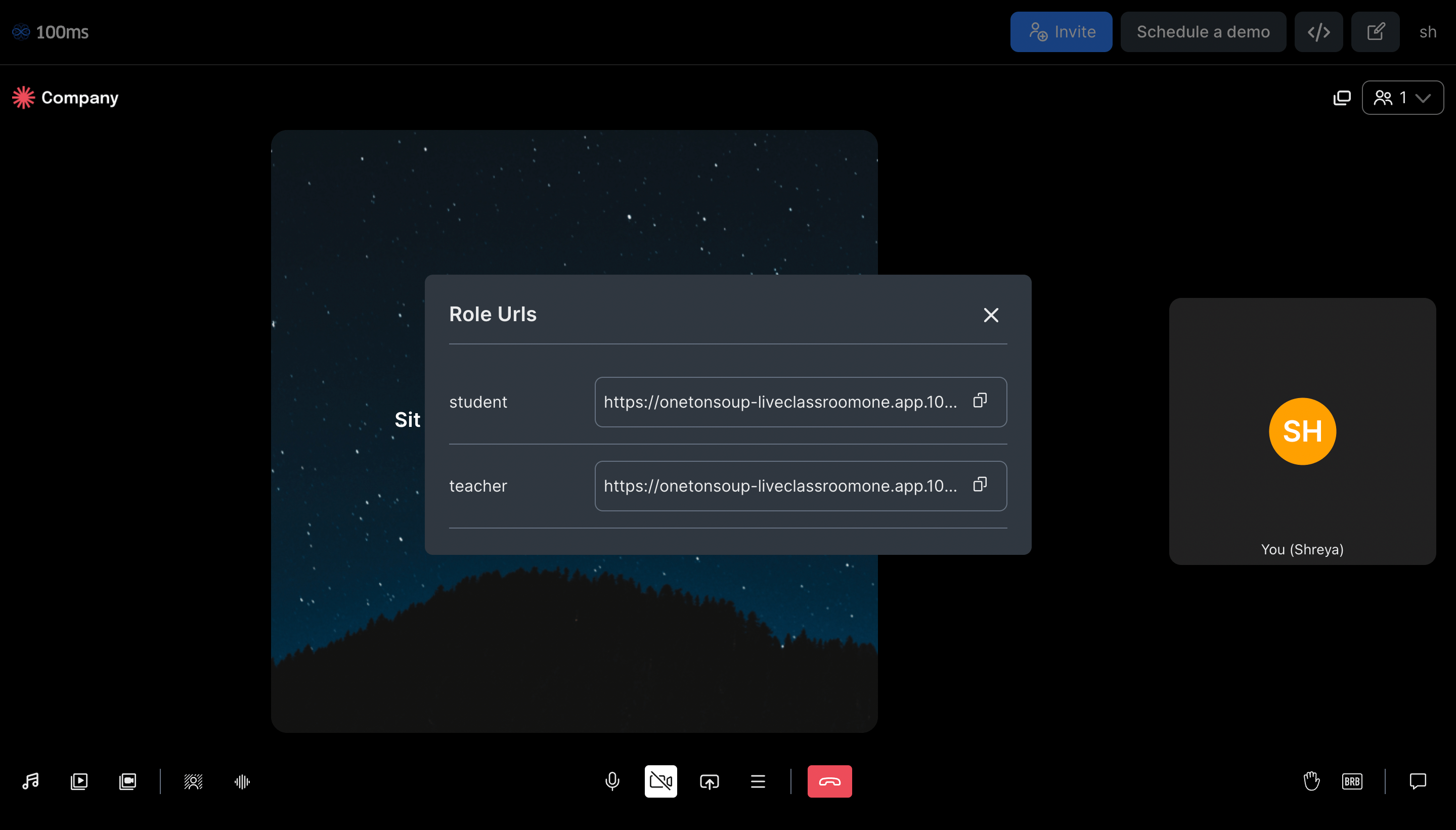The width and height of the screenshot is (1456, 830).
Task: Toggle the virtual background icon
Action: tap(192, 781)
